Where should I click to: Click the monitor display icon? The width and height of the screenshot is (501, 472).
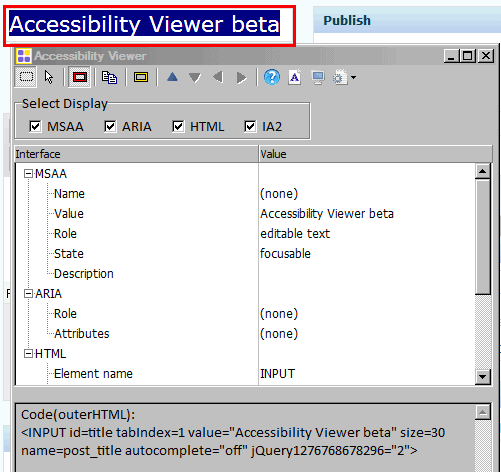point(318,78)
